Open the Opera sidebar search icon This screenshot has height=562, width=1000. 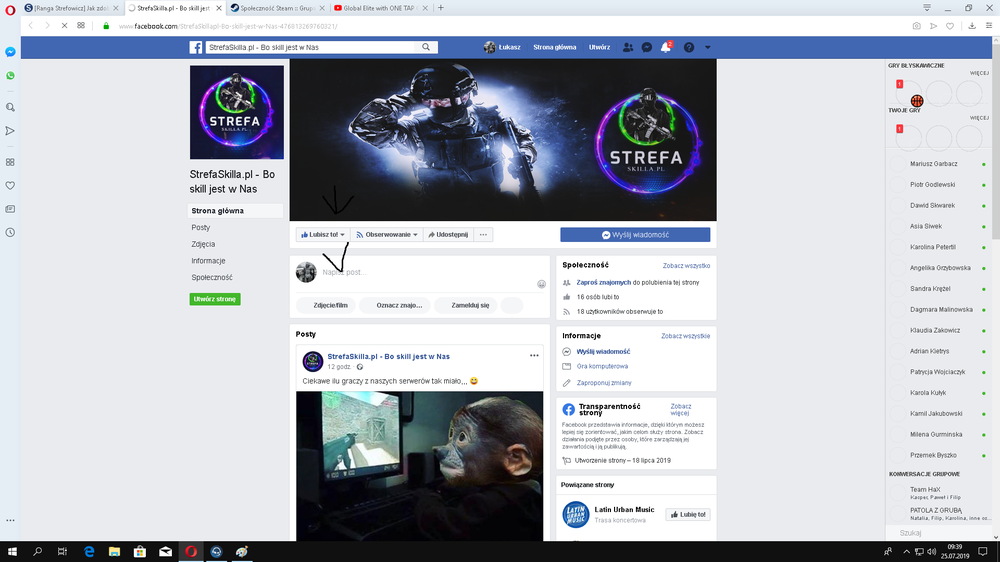10,107
